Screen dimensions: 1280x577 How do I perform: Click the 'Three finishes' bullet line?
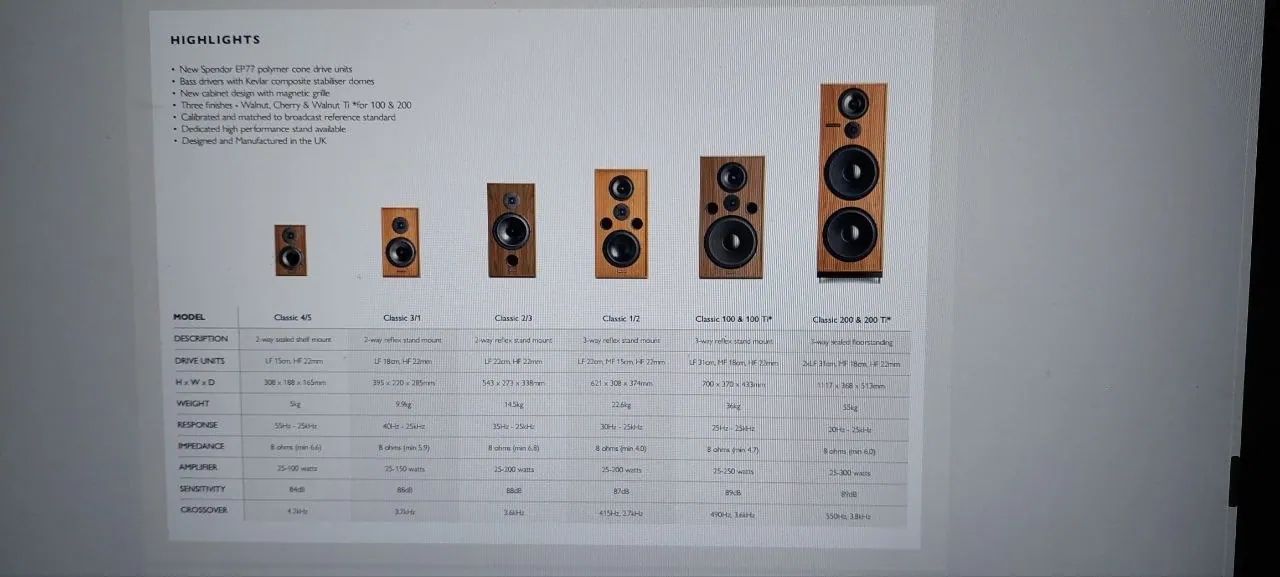click(294, 105)
